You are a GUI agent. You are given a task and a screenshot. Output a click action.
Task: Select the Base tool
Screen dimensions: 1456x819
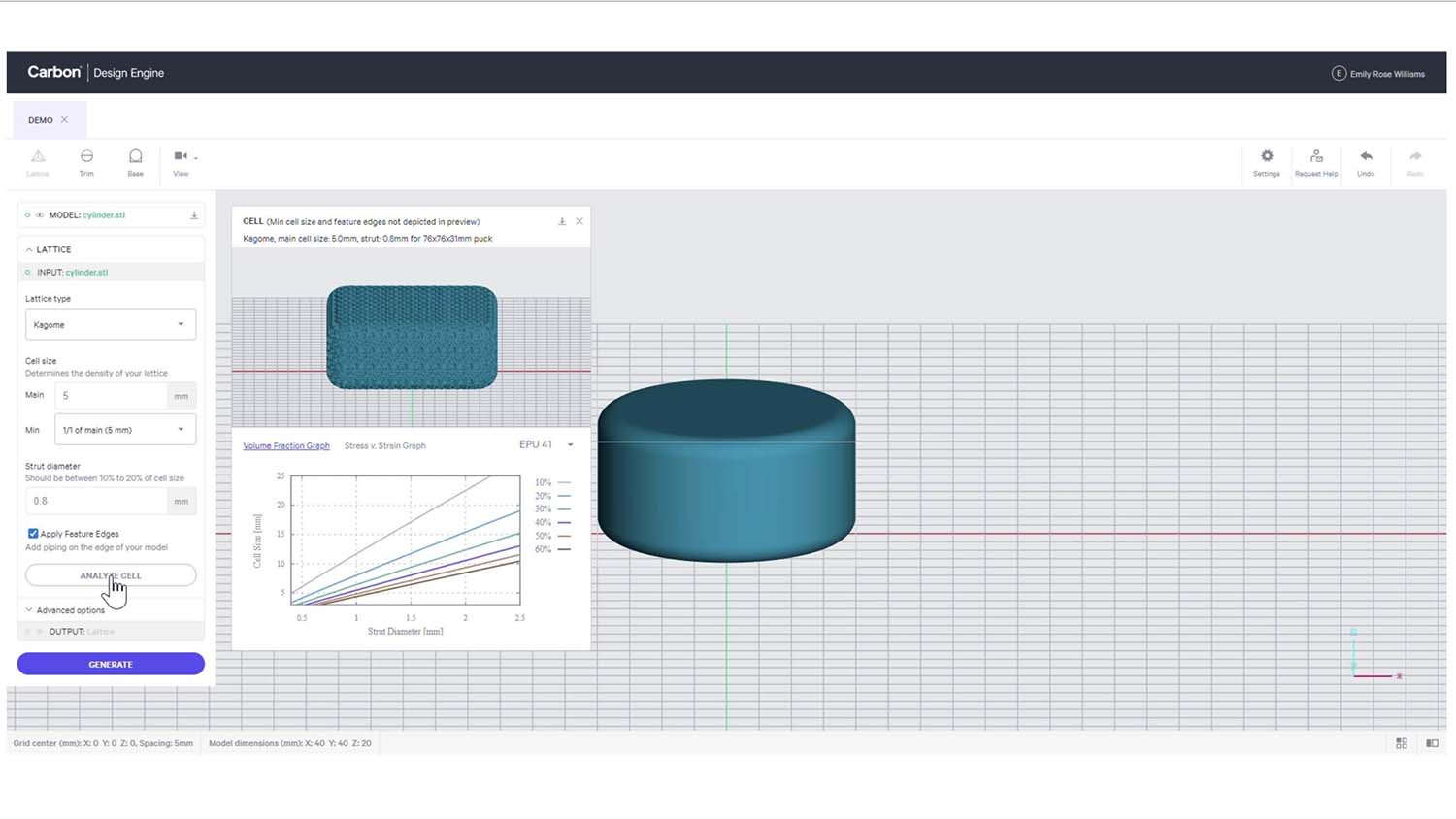(x=135, y=161)
